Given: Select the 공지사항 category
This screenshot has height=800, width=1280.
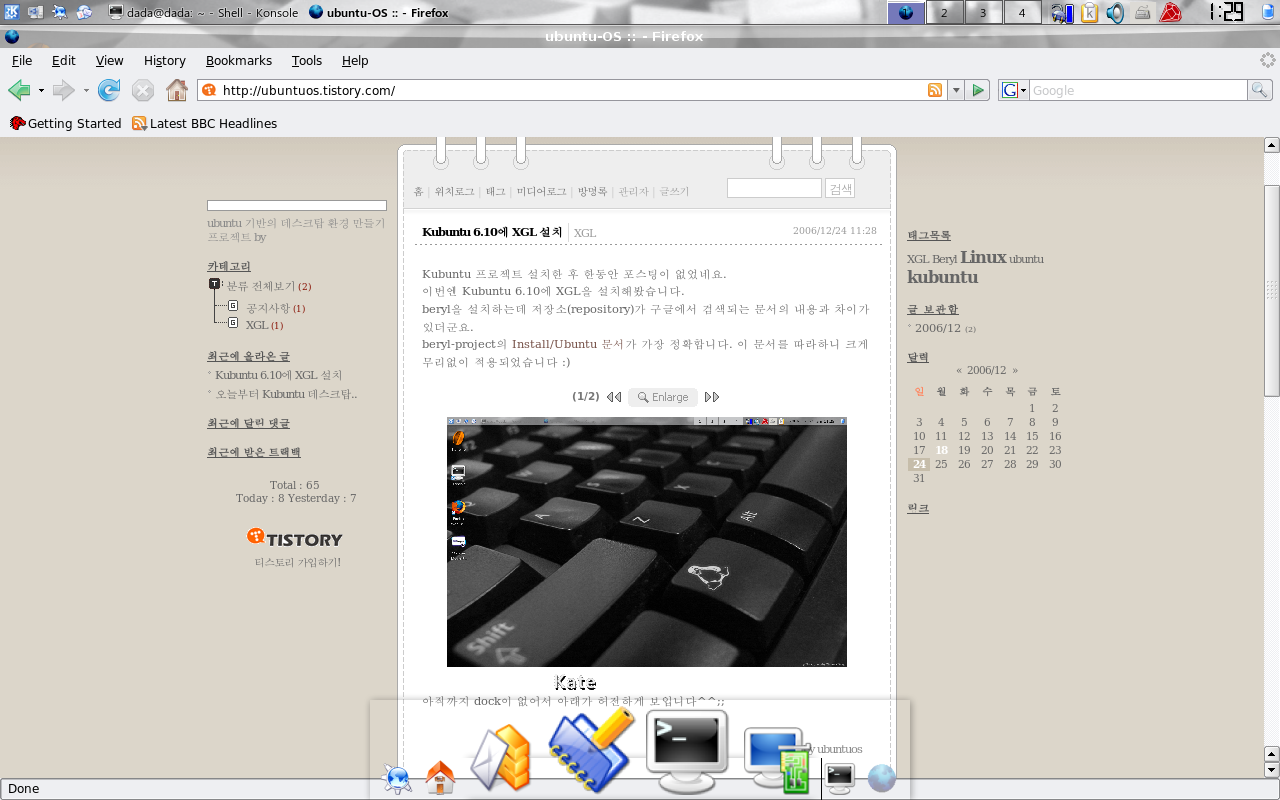Looking at the screenshot, I should [268, 308].
